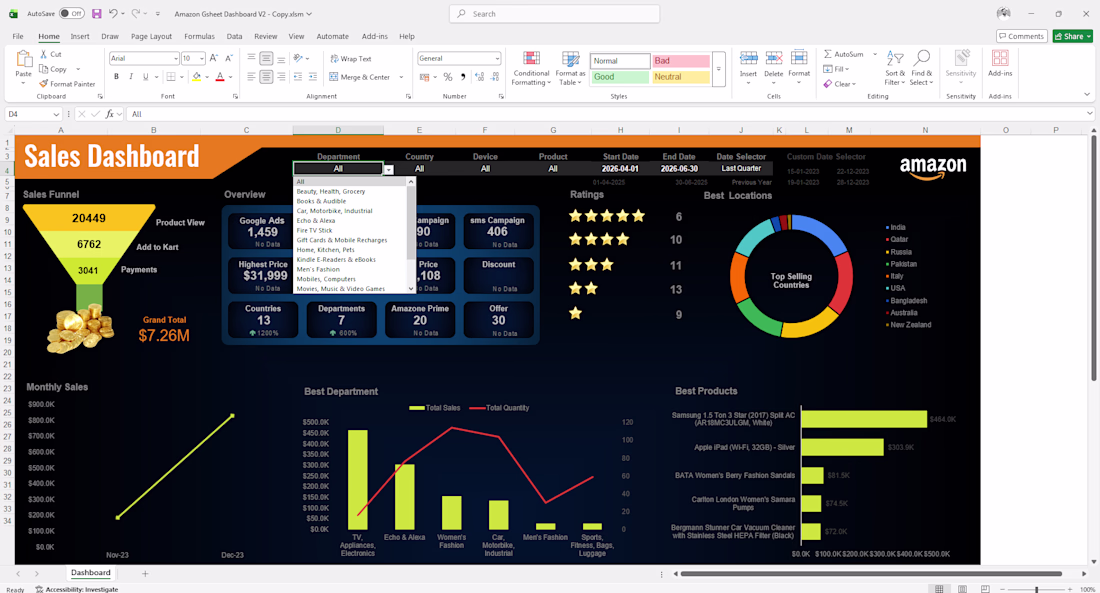
Task: Click the Share button
Action: point(1073,36)
